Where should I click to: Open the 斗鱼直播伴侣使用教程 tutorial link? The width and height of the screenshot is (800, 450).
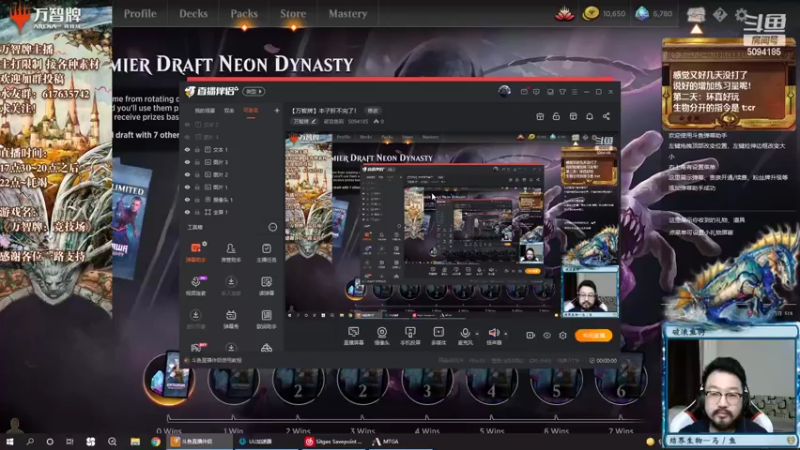(x=216, y=360)
